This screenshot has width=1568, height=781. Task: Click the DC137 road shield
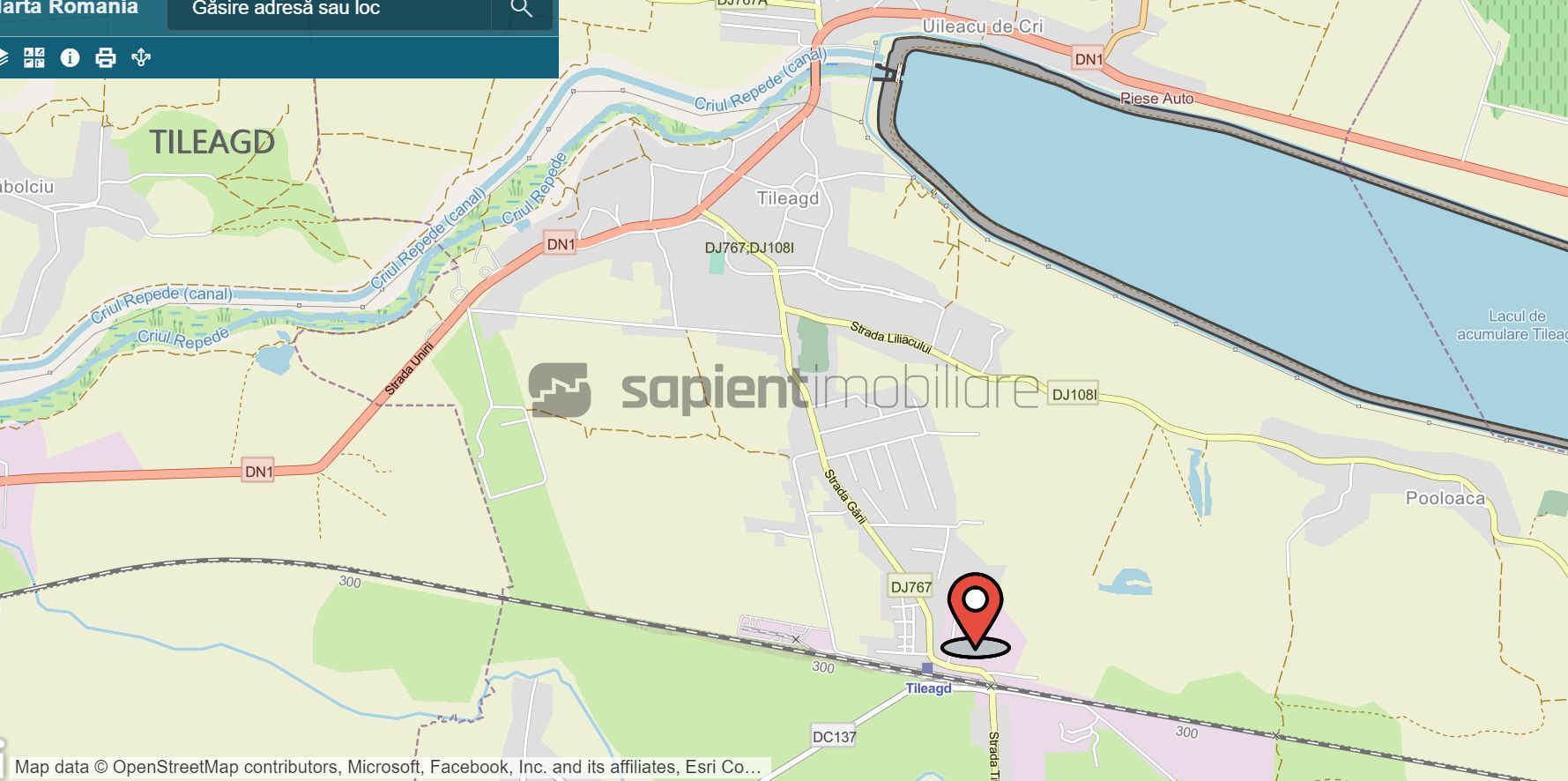[x=834, y=736]
